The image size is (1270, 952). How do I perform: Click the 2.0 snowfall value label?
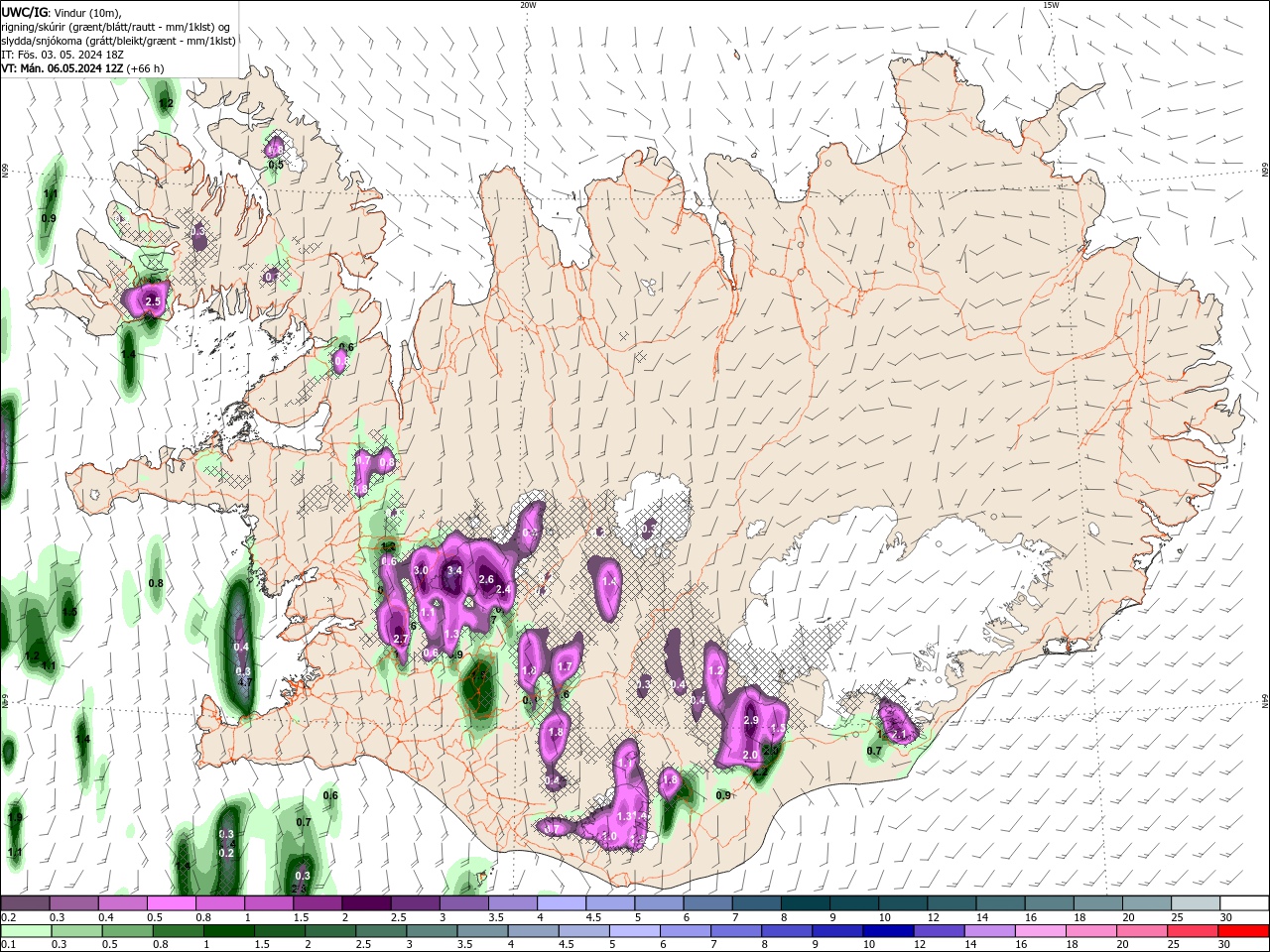point(750,755)
